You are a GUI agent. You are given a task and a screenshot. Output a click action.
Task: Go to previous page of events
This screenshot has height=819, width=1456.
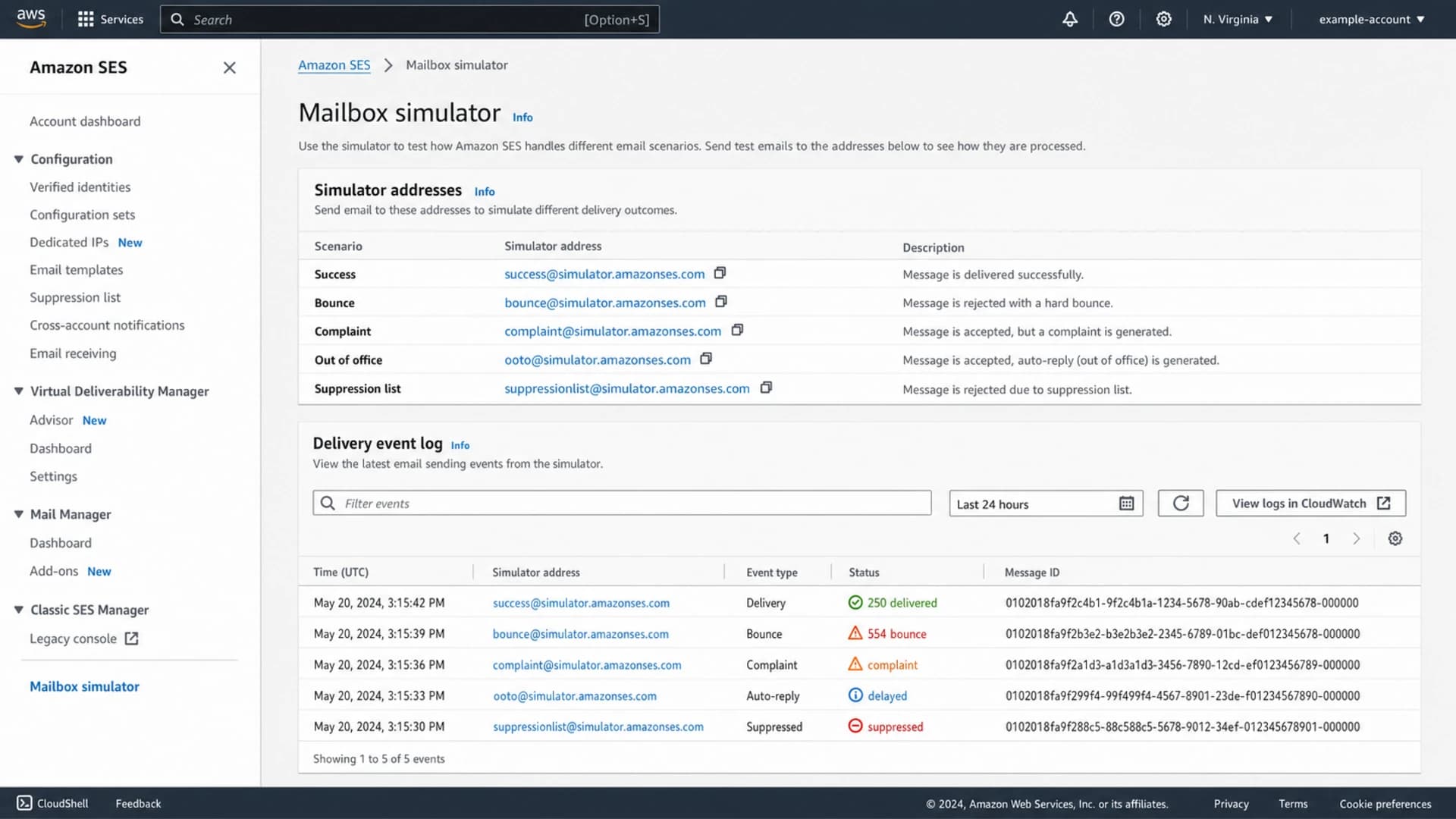(1297, 538)
